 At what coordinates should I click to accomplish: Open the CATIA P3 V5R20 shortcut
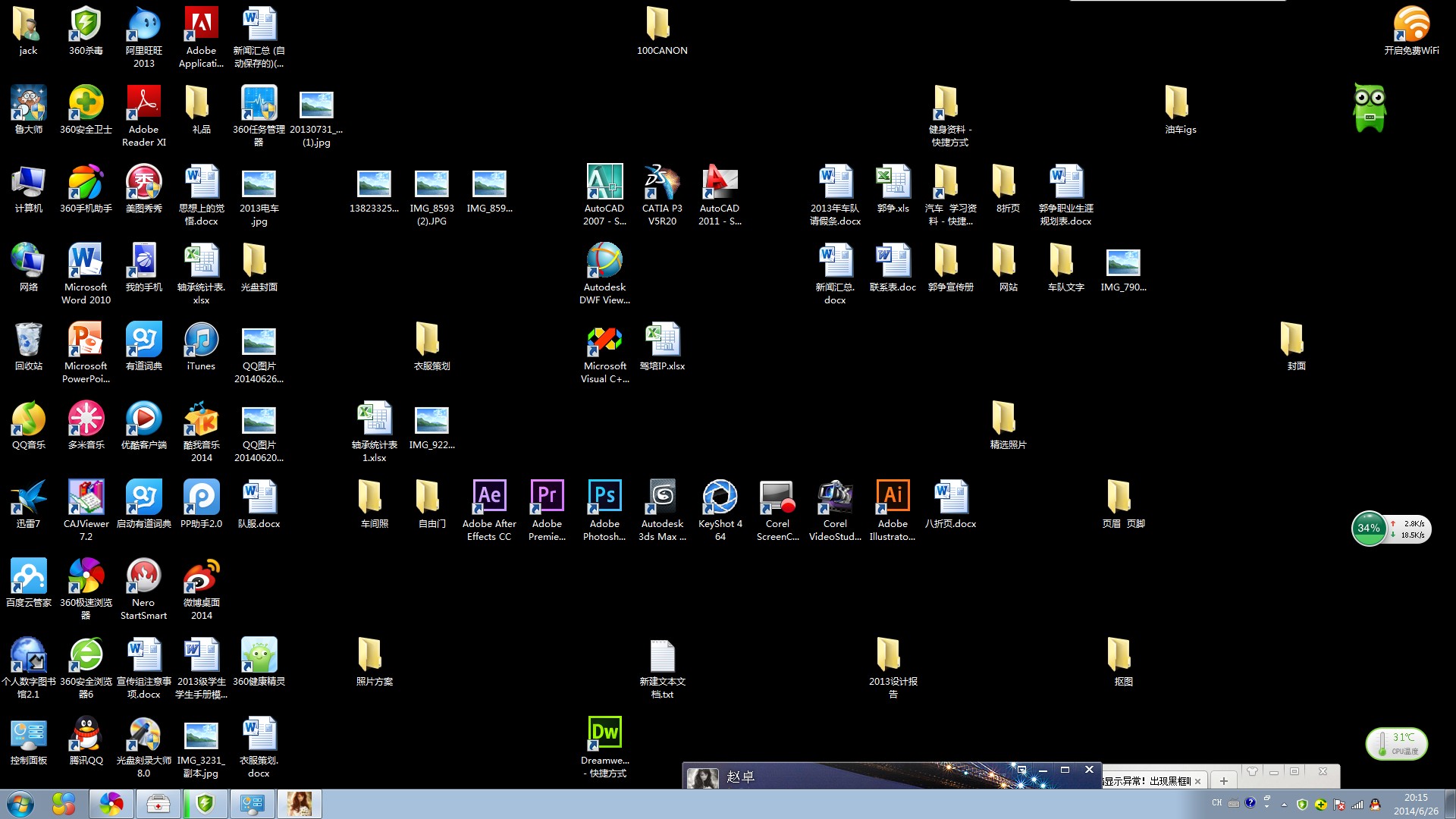(662, 194)
